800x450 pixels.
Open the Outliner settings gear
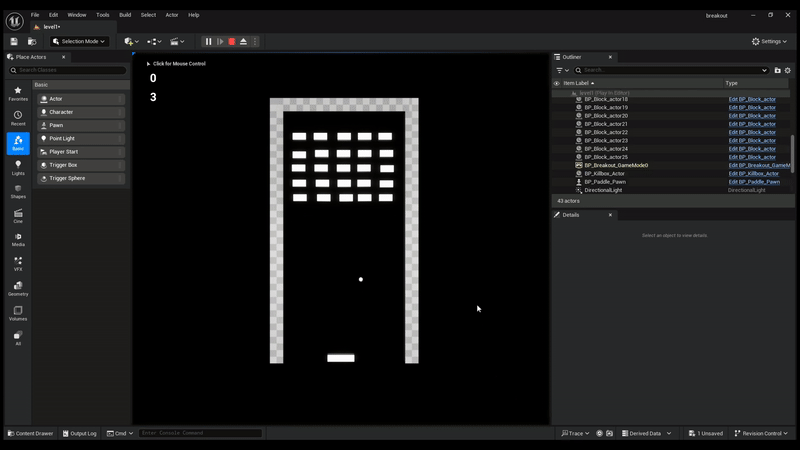pyautogui.click(x=788, y=70)
